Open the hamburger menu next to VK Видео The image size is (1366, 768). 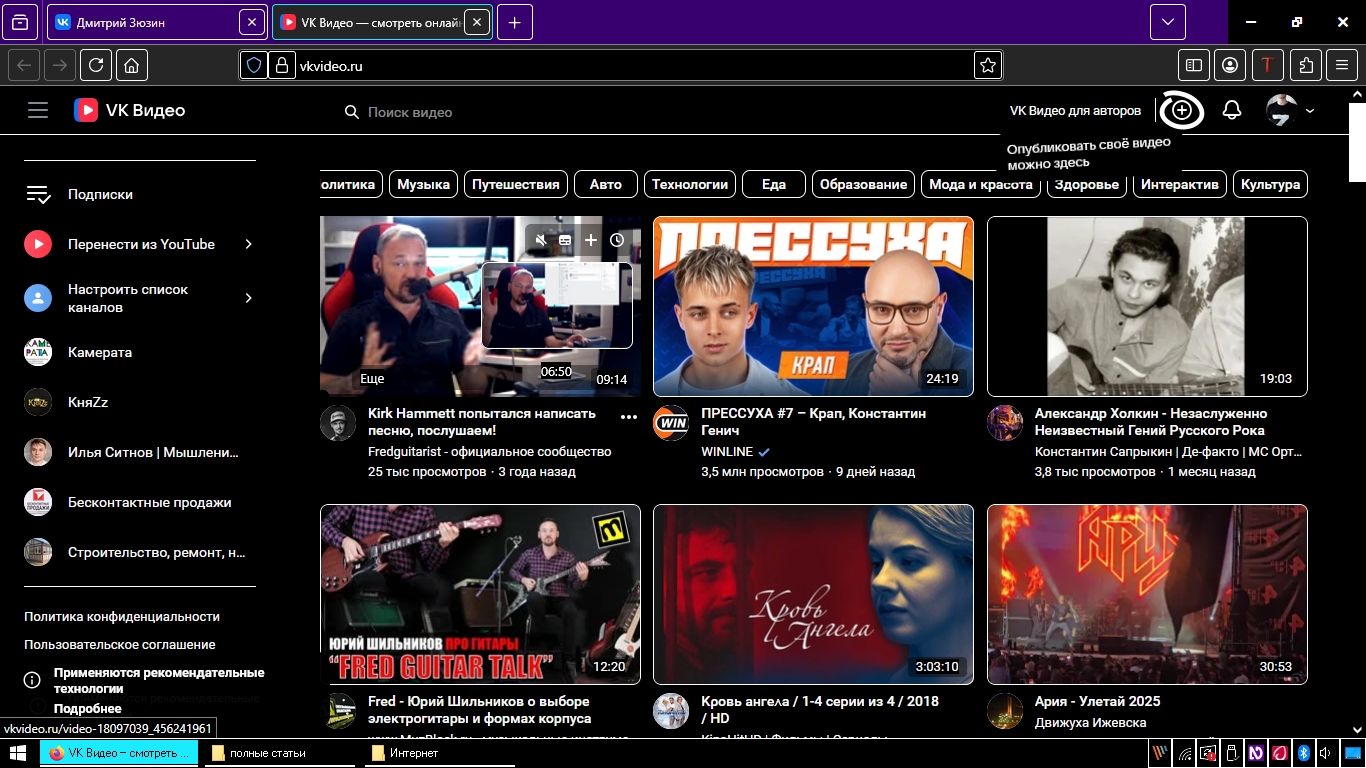(38, 110)
